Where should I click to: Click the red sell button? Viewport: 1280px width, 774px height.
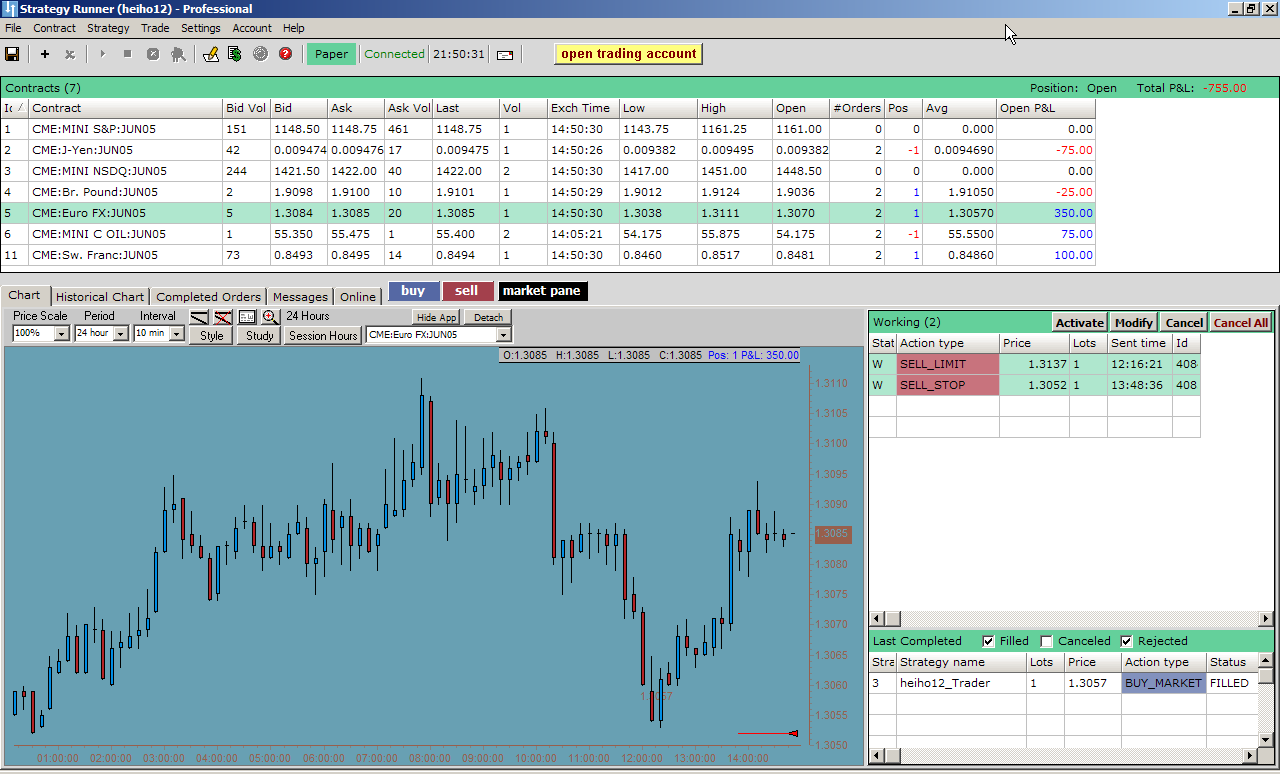[x=467, y=291]
